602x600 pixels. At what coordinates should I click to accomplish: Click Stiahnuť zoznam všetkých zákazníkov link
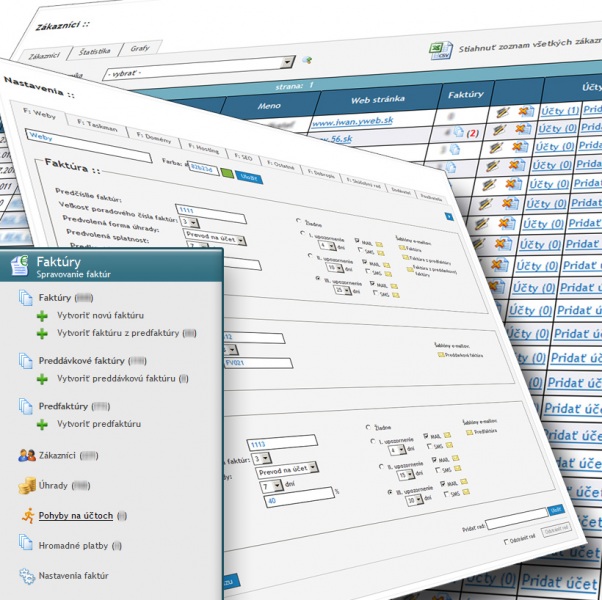pos(530,45)
